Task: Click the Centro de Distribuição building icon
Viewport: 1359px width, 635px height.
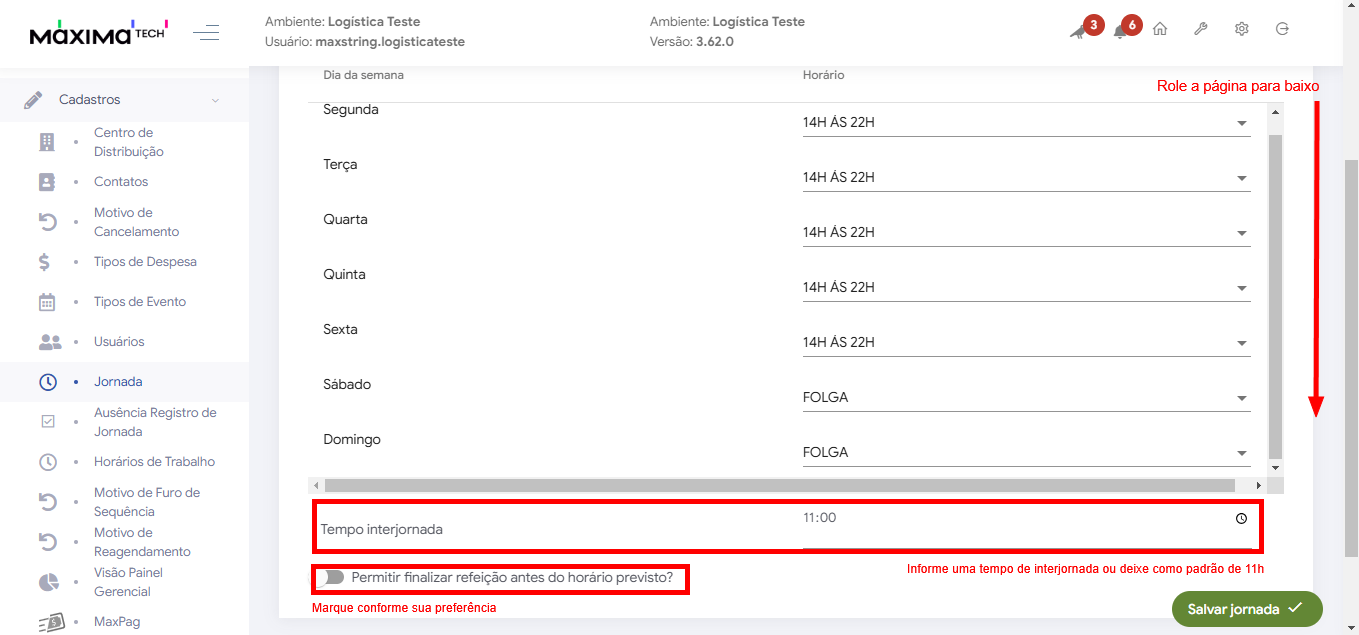Action: pyautogui.click(x=47, y=142)
